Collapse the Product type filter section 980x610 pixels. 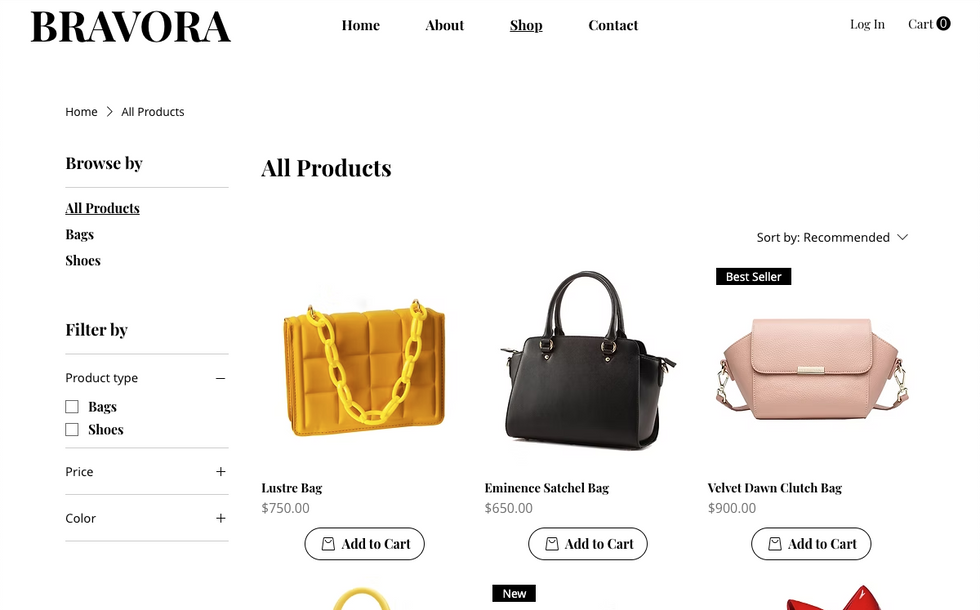[x=220, y=378]
